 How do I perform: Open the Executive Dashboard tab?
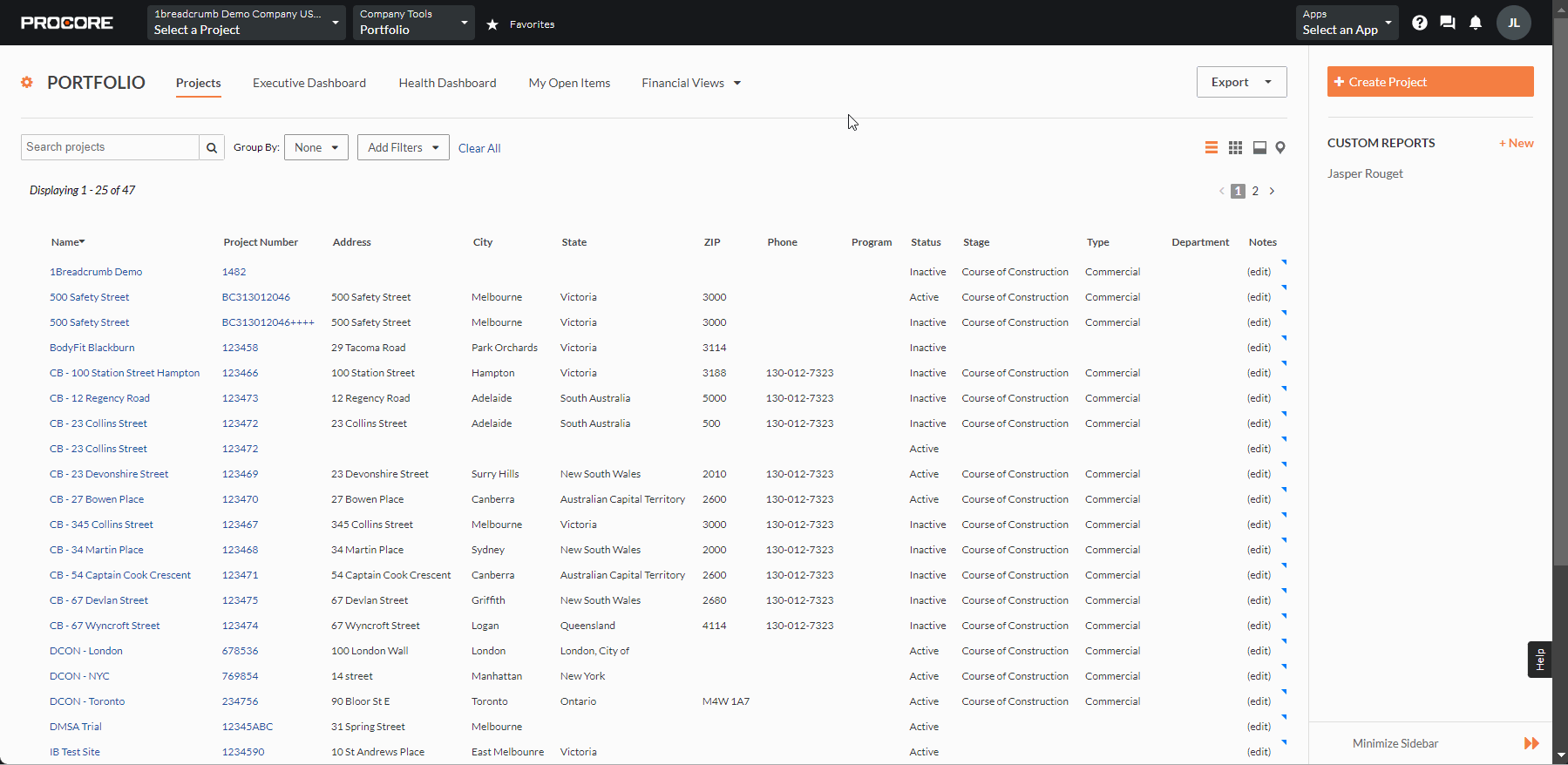point(309,83)
